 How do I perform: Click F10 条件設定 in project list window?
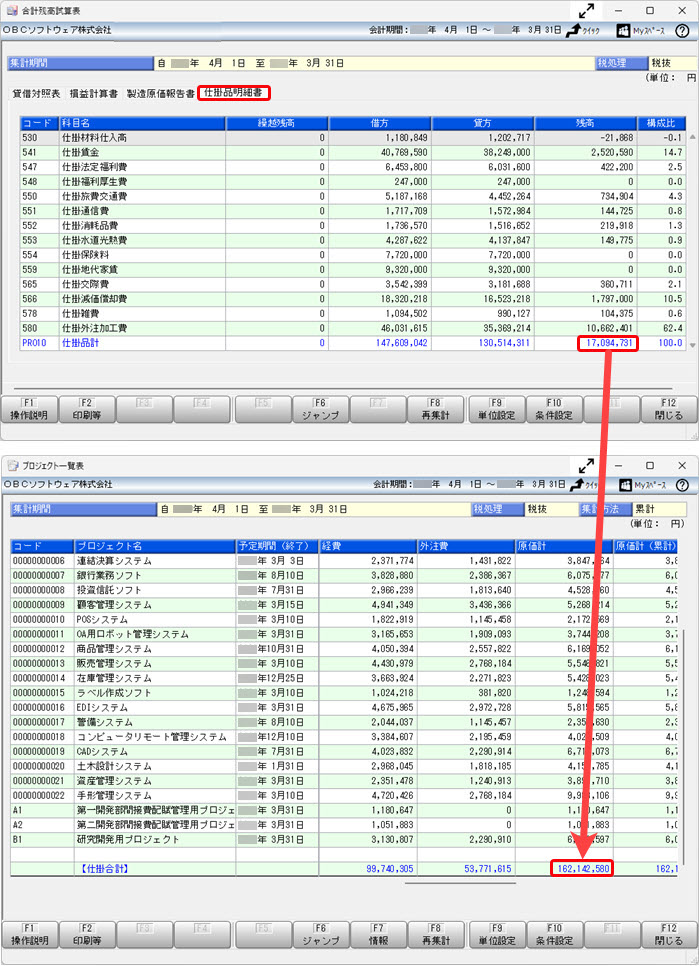[x=554, y=935]
